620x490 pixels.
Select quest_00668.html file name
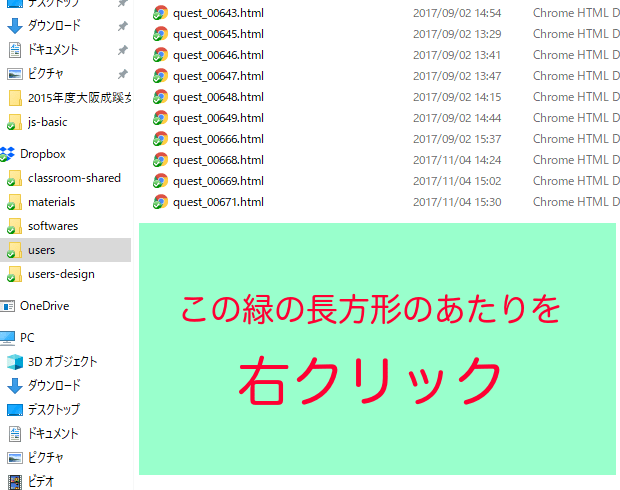click(x=218, y=160)
